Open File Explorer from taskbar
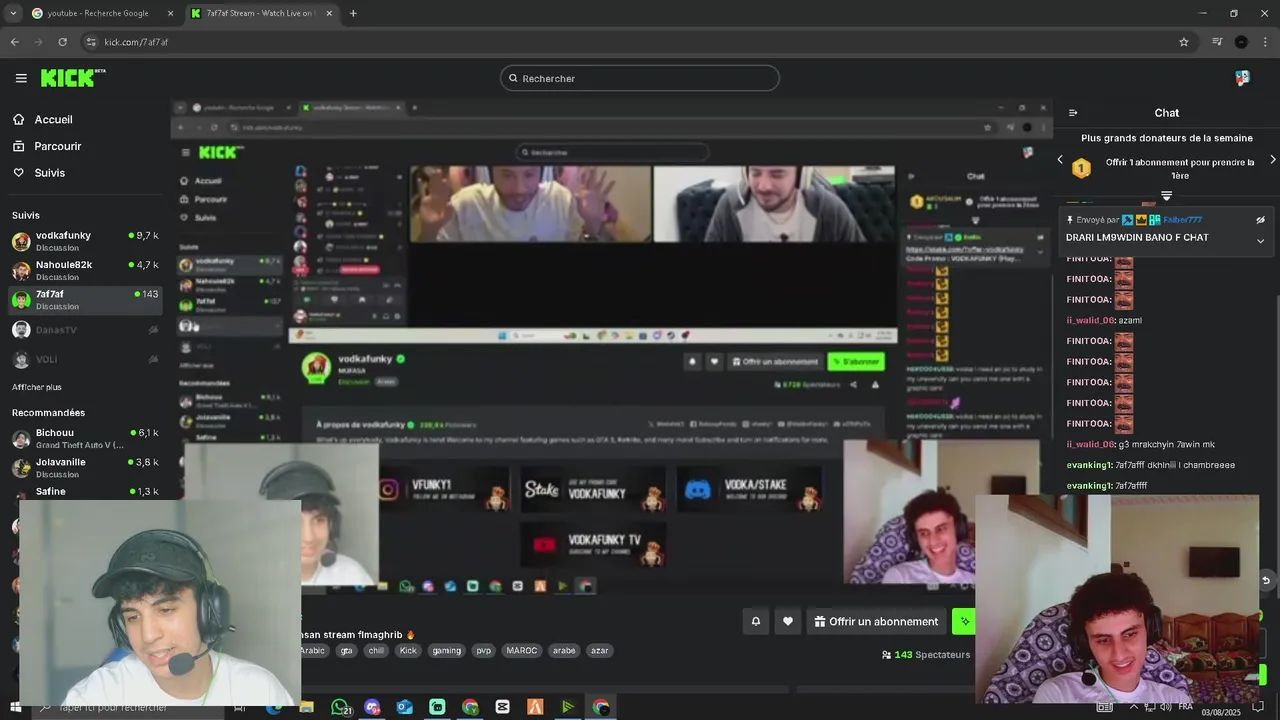 tap(306, 707)
